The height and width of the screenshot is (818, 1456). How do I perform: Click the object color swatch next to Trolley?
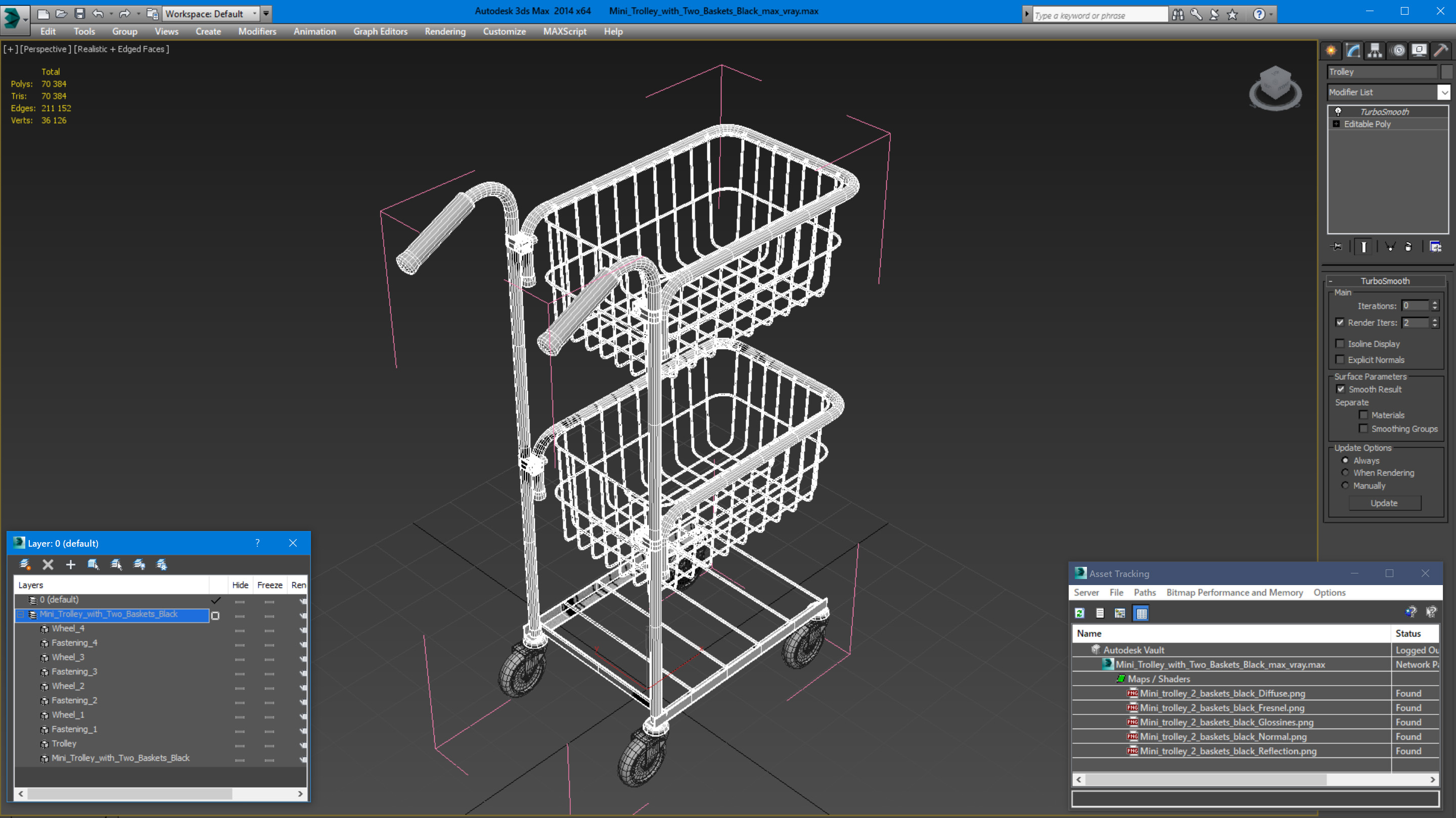click(x=1446, y=72)
